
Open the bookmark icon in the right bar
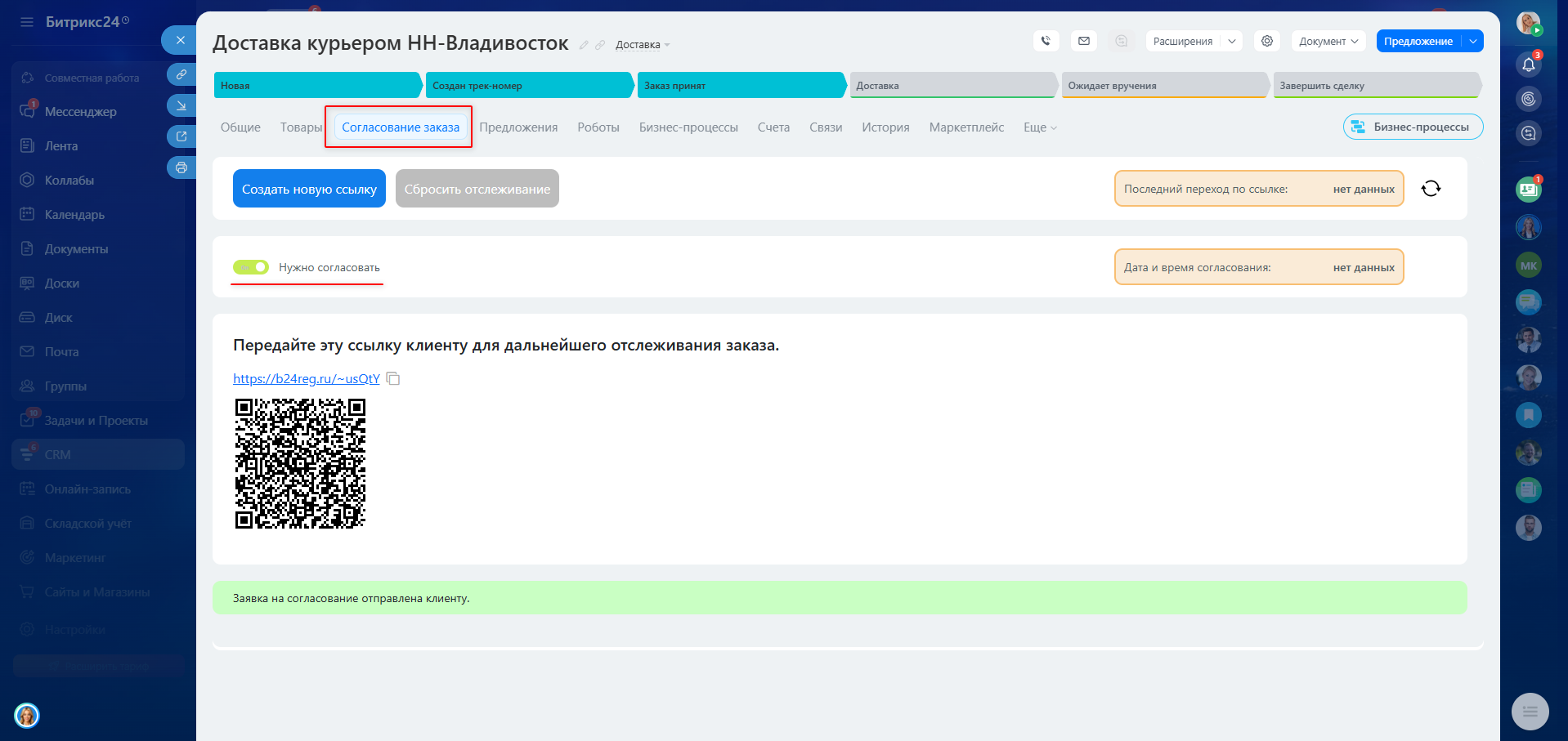point(1529,415)
